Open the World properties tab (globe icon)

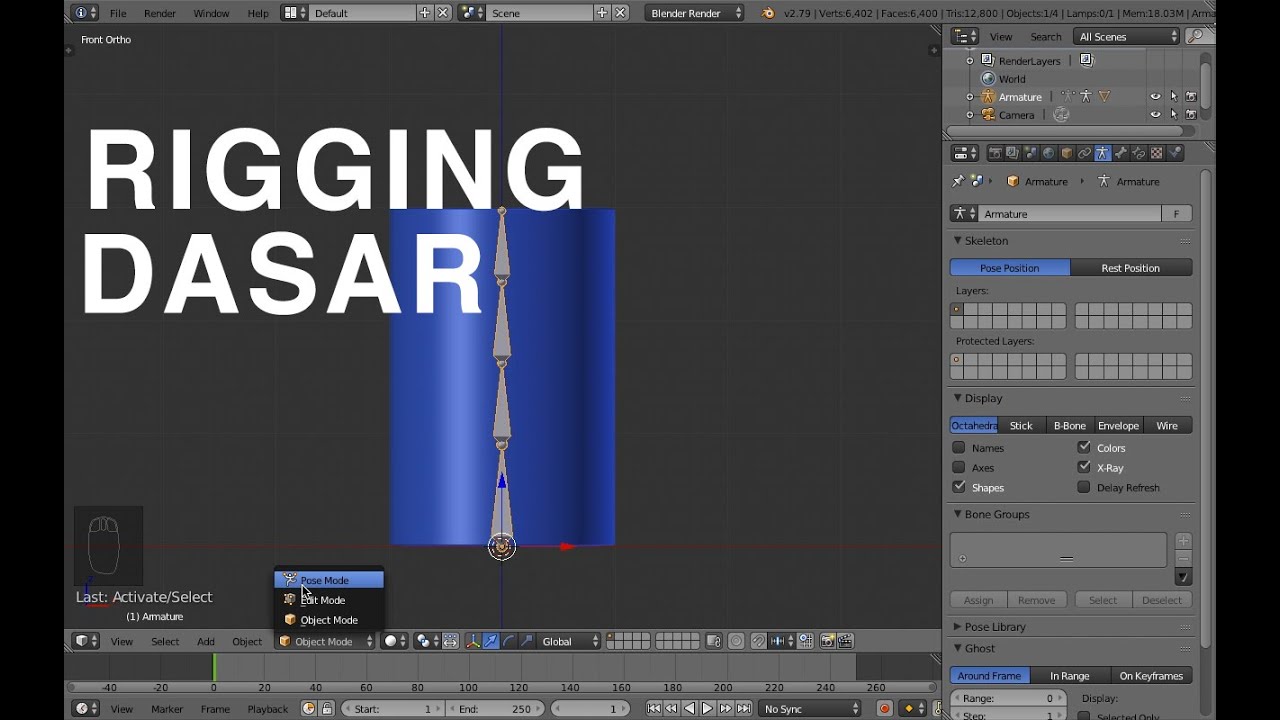point(1048,153)
